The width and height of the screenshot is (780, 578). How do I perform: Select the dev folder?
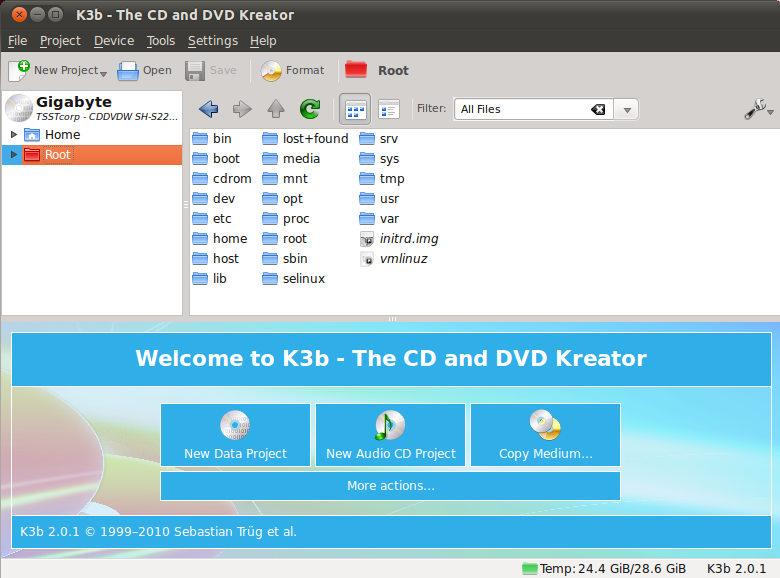(214, 198)
